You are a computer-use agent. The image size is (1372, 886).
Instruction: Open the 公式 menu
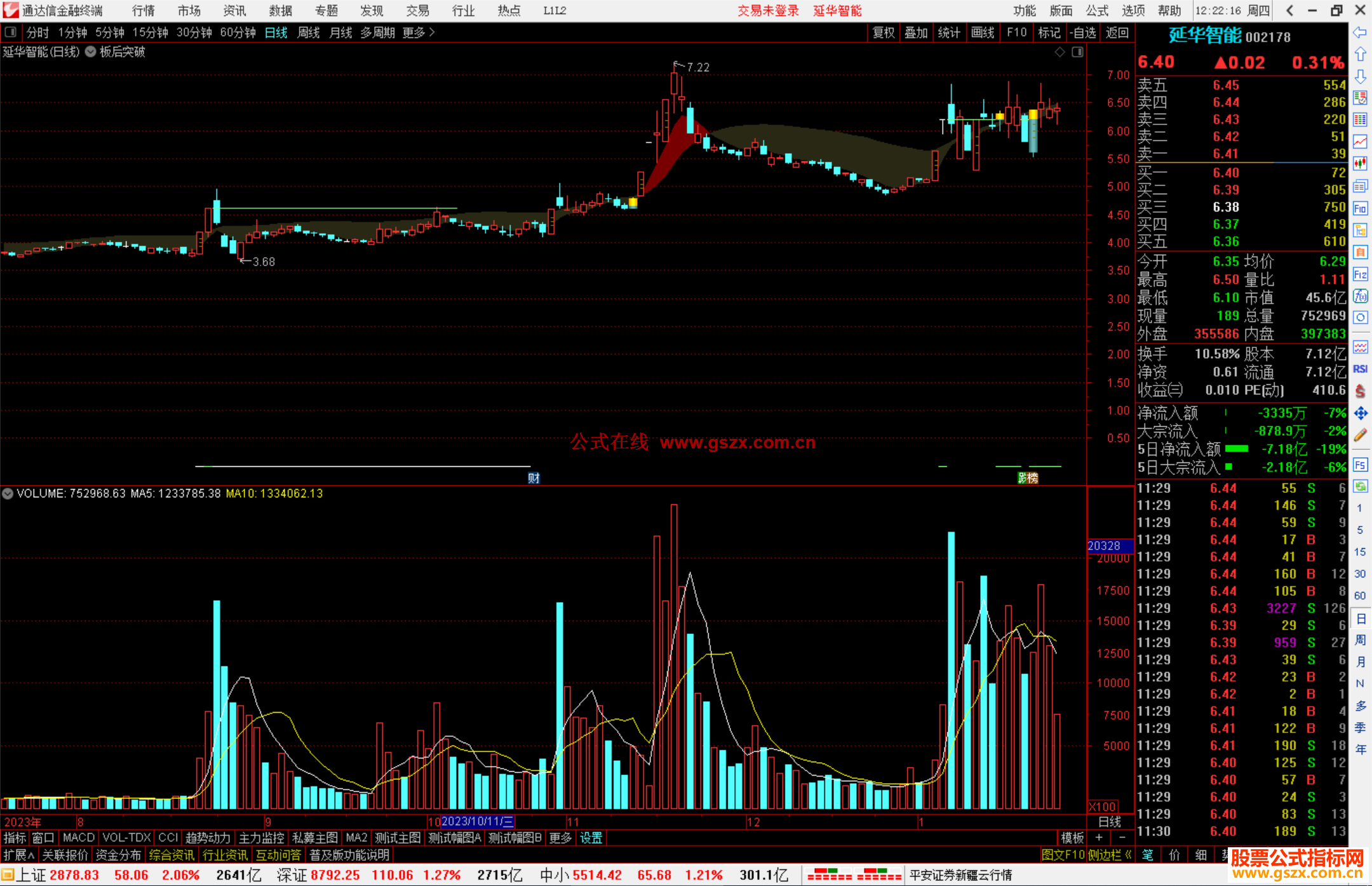pos(1097,11)
